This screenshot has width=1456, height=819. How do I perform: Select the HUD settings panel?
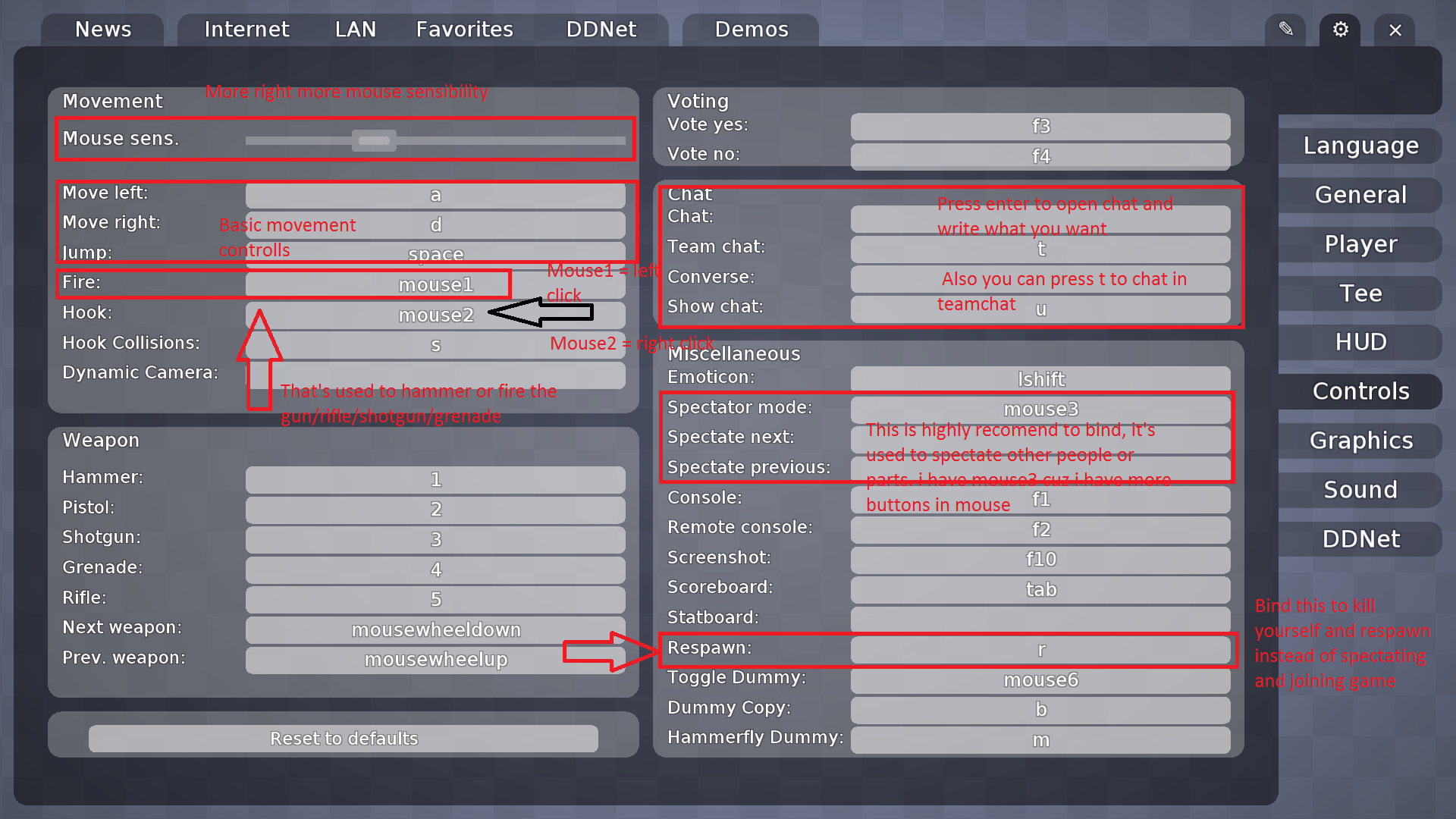pyautogui.click(x=1362, y=342)
